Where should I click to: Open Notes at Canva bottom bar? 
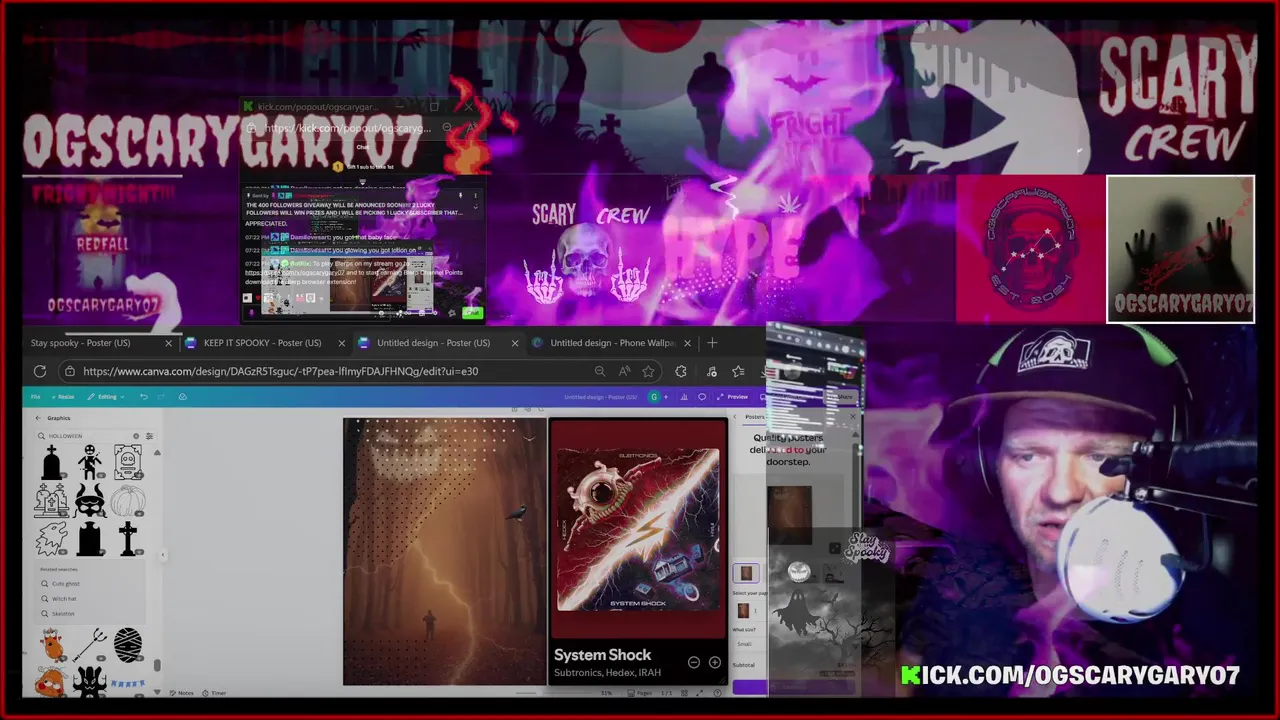181,693
